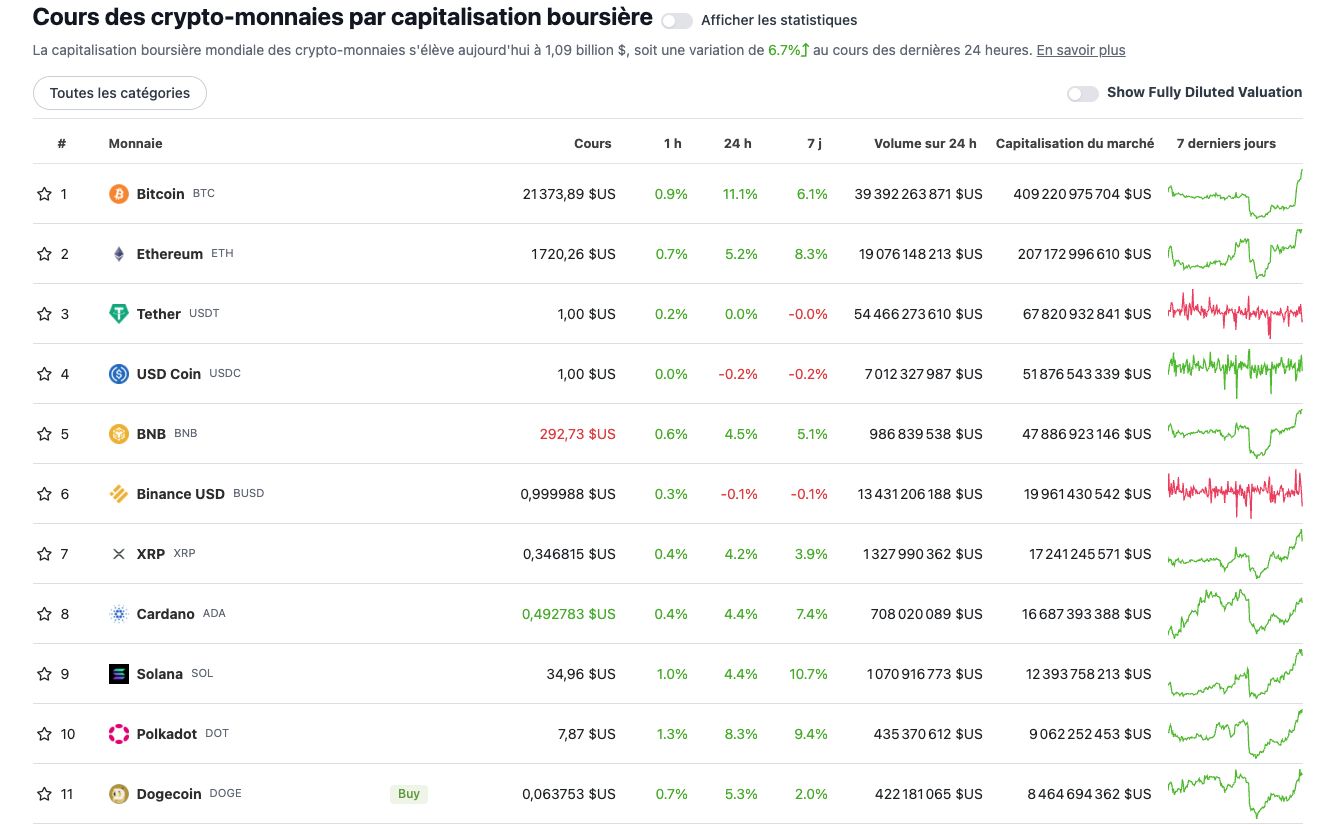Toggle the Afficher les statistiques switch
This screenshot has height=825, width=1323.
click(677, 21)
